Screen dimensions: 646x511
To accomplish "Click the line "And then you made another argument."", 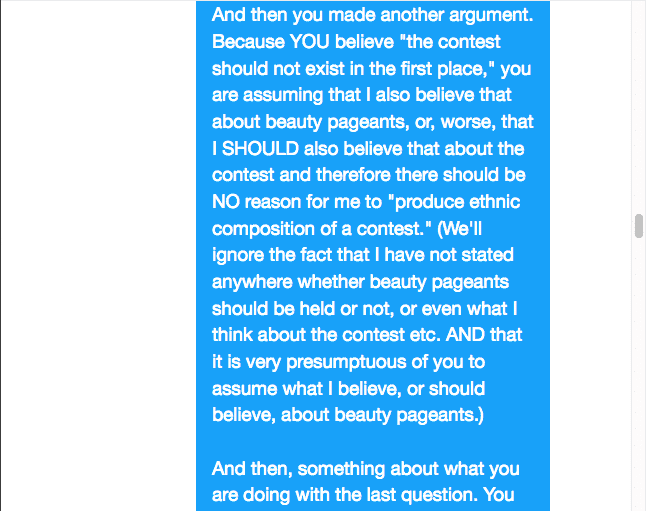I will tap(373, 15).
